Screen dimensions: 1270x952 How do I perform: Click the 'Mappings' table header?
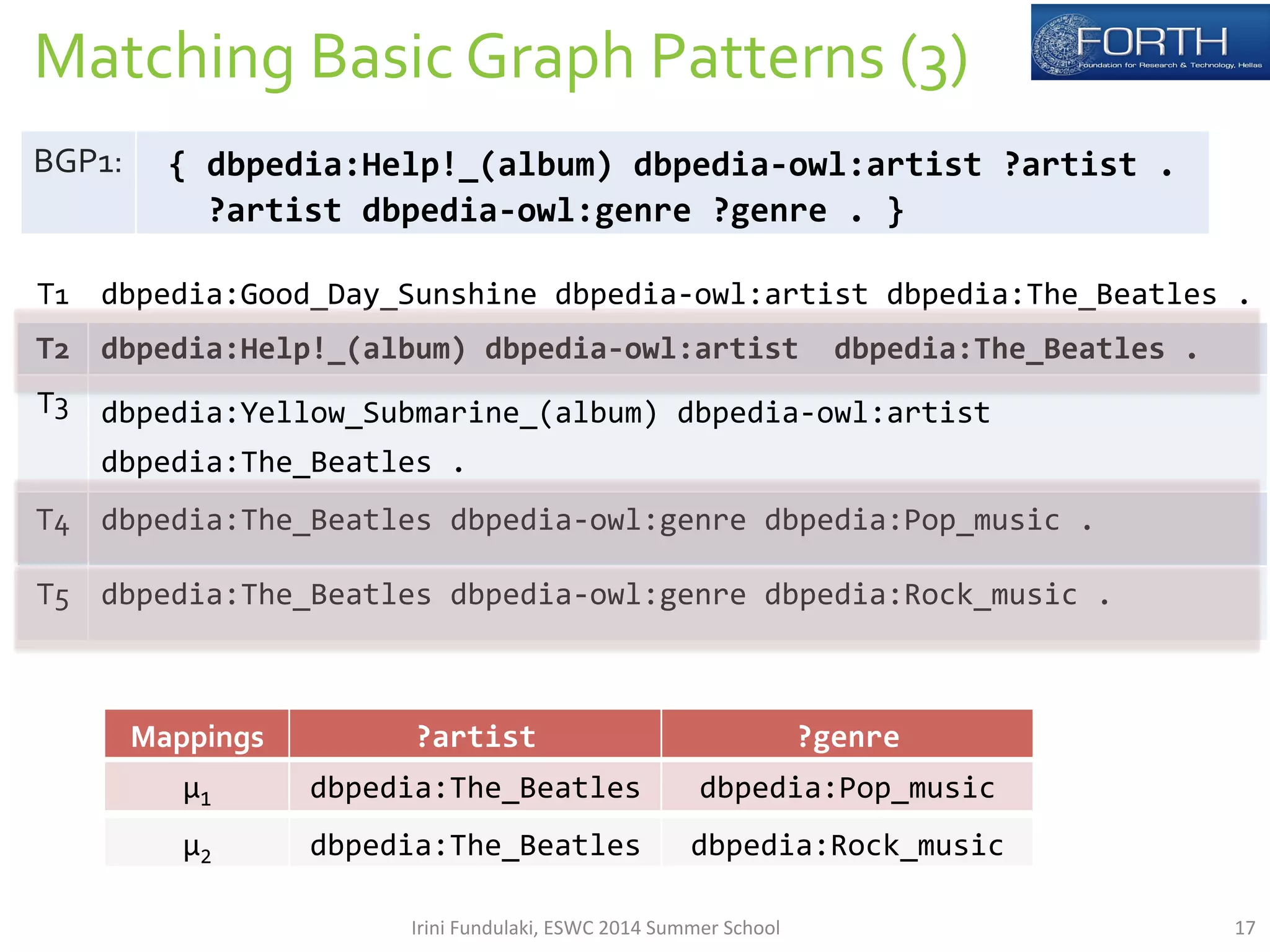pyautogui.click(x=197, y=734)
